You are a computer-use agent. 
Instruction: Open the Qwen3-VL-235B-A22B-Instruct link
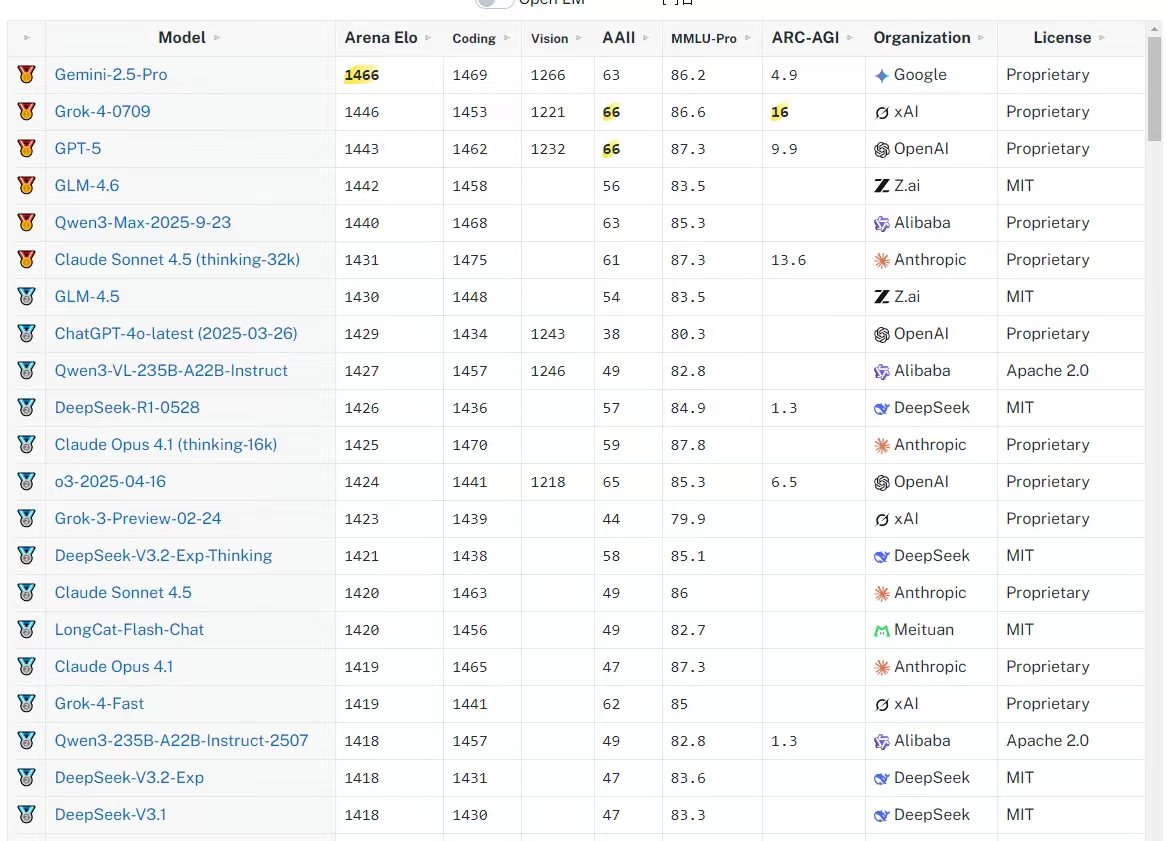(171, 371)
